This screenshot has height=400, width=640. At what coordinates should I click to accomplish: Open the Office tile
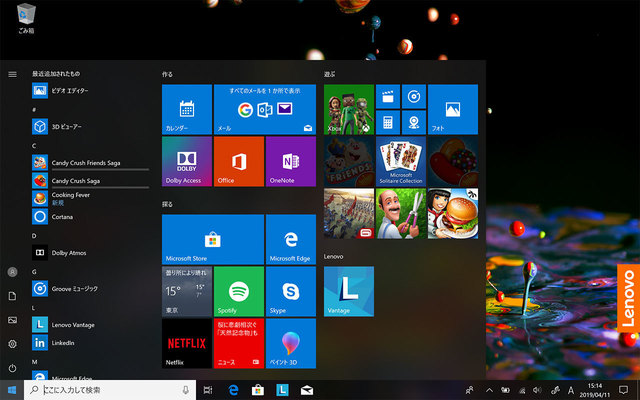239,161
